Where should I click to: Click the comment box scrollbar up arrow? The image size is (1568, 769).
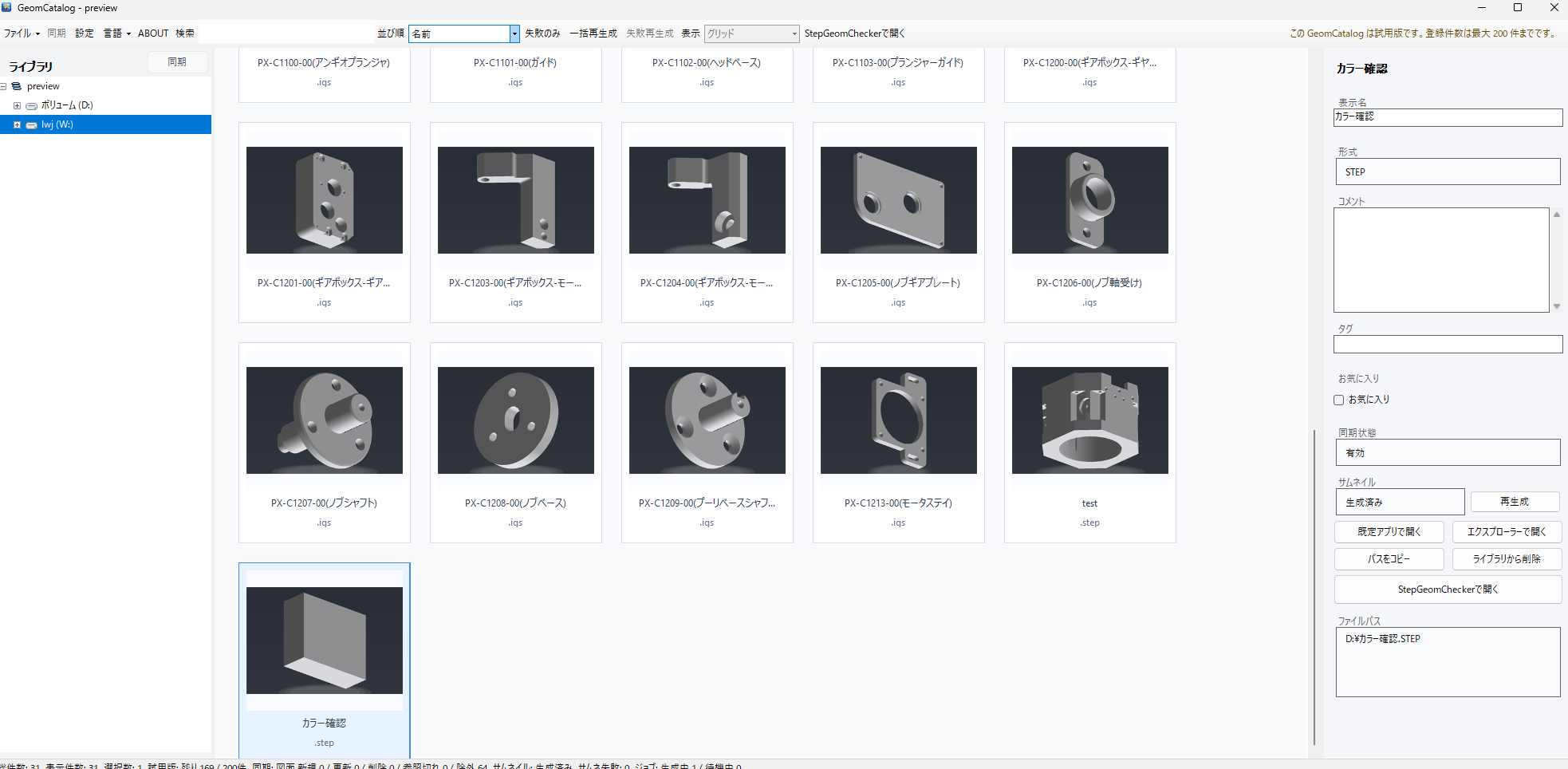click(x=1556, y=213)
